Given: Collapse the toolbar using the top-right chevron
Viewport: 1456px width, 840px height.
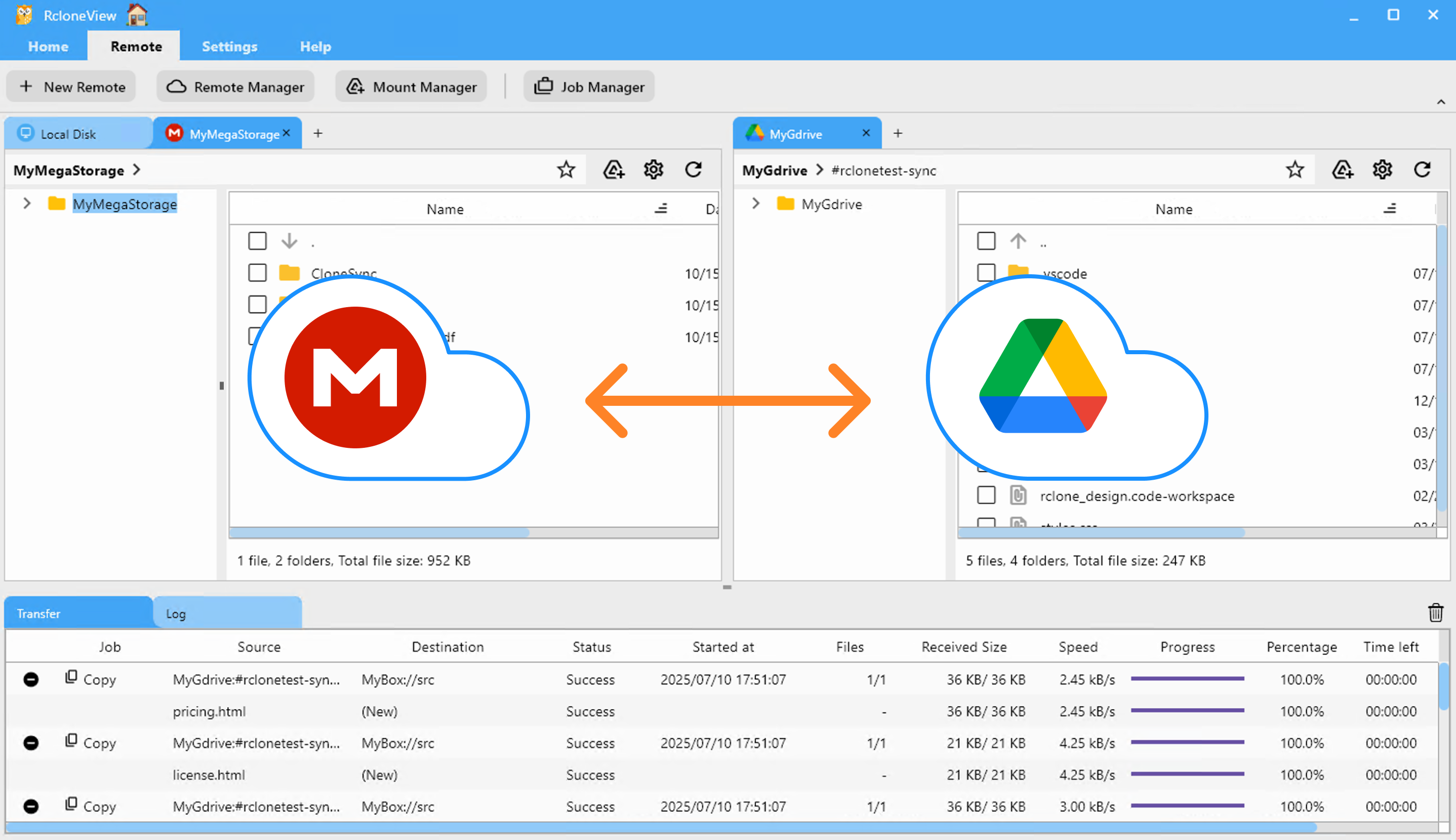Looking at the screenshot, I should [1442, 102].
